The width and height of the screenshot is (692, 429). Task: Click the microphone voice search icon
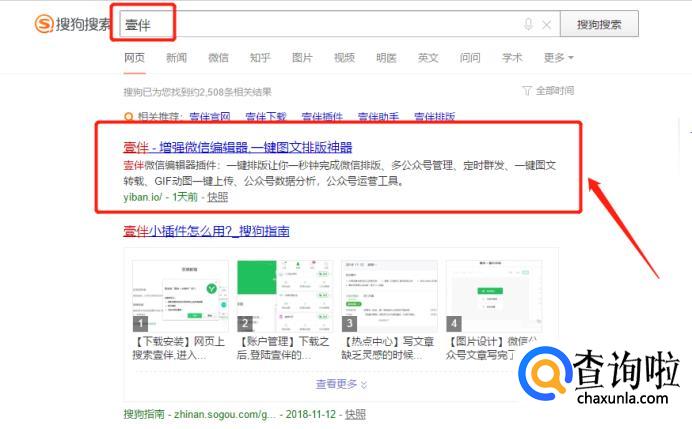(x=528, y=24)
